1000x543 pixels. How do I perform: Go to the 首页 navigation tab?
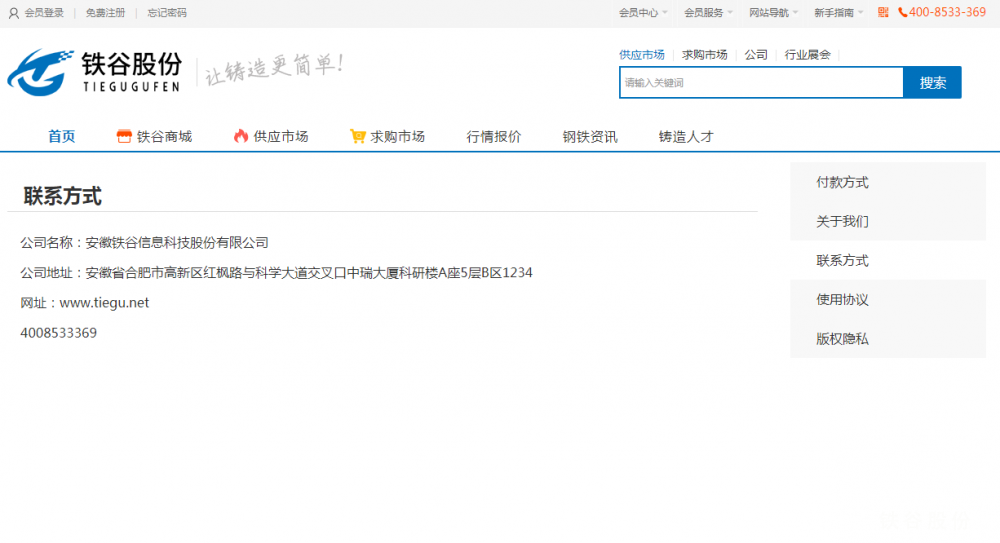[x=62, y=136]
